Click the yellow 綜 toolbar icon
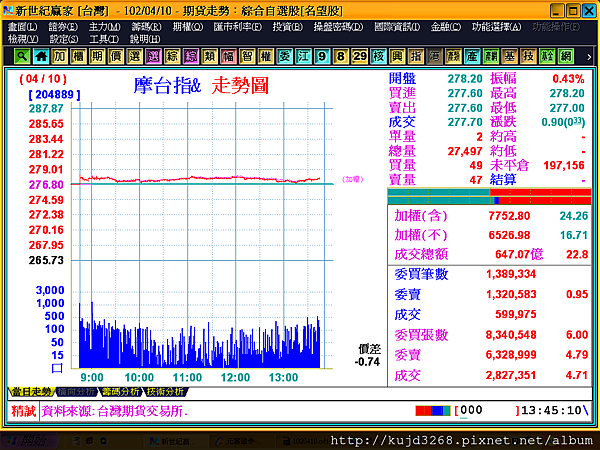Viewport: 600px width, 450px height. 172,56
